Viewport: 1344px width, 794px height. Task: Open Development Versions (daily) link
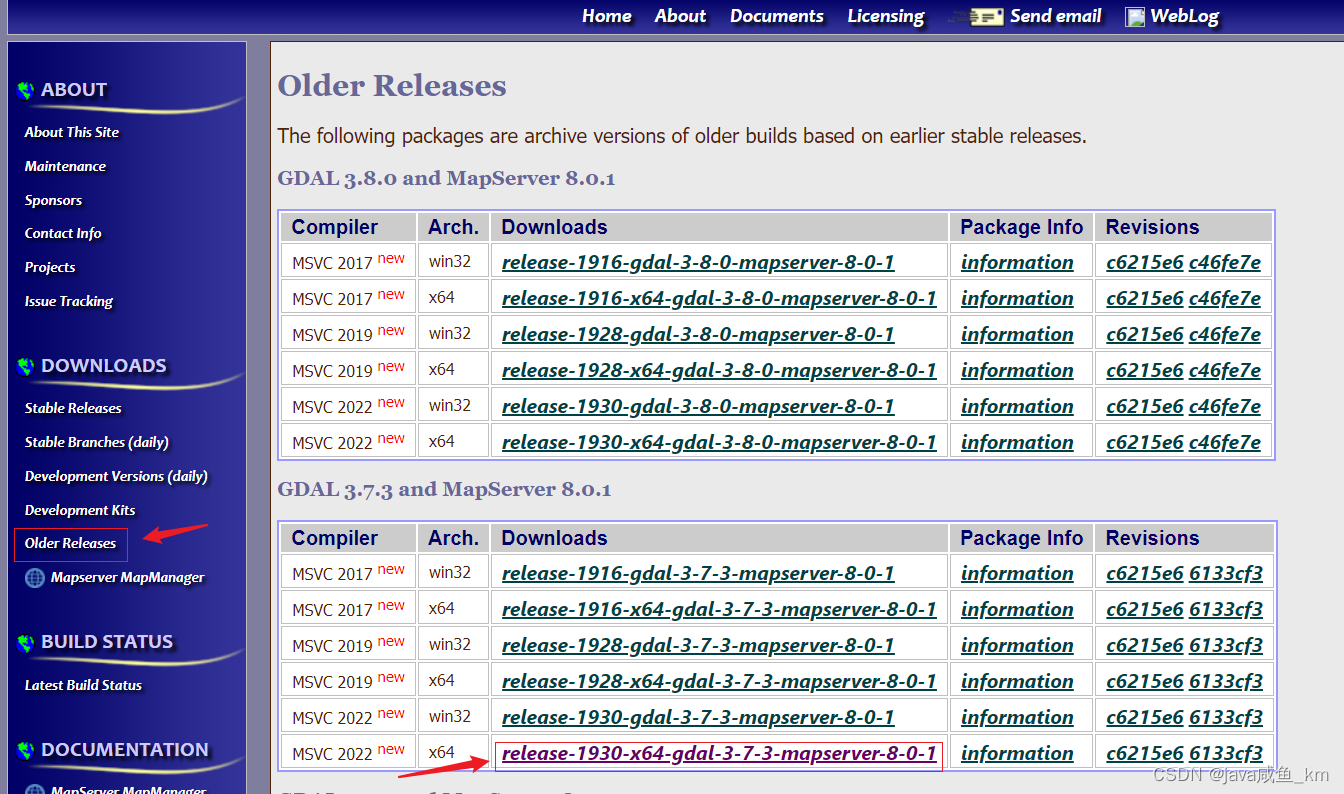tap(116, 476)
